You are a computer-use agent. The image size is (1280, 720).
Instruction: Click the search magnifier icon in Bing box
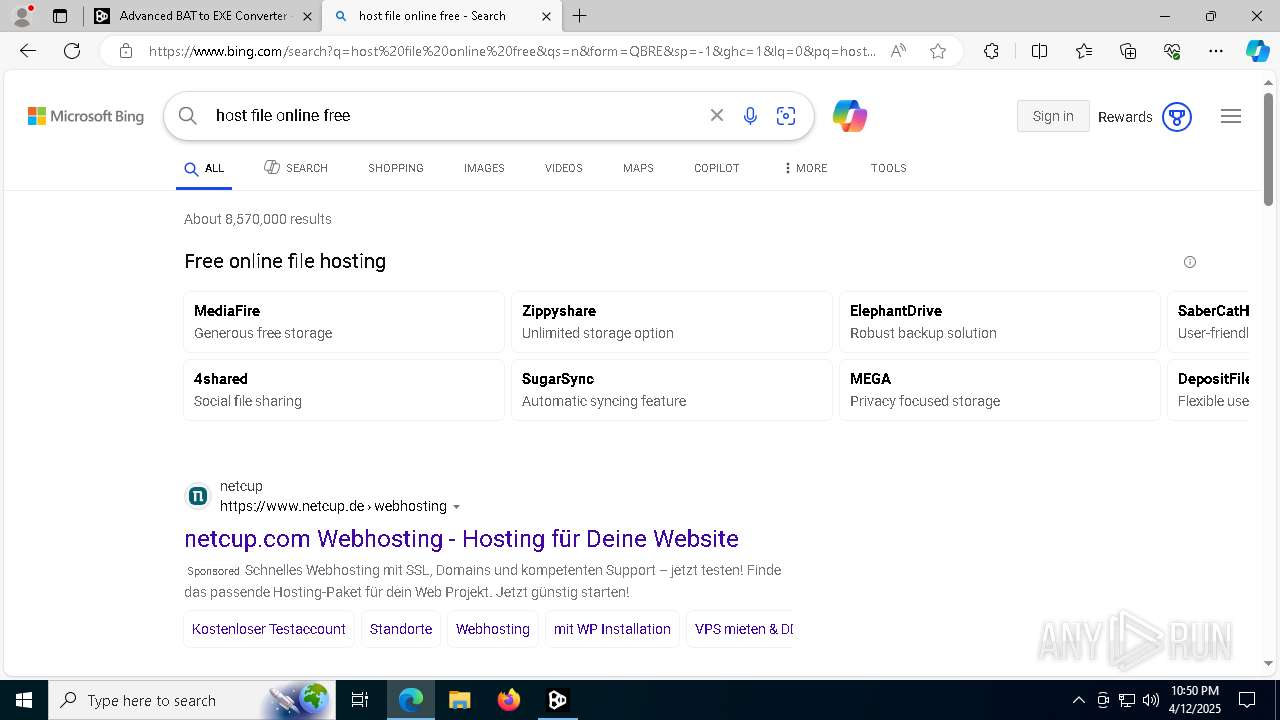pos(188,116)
